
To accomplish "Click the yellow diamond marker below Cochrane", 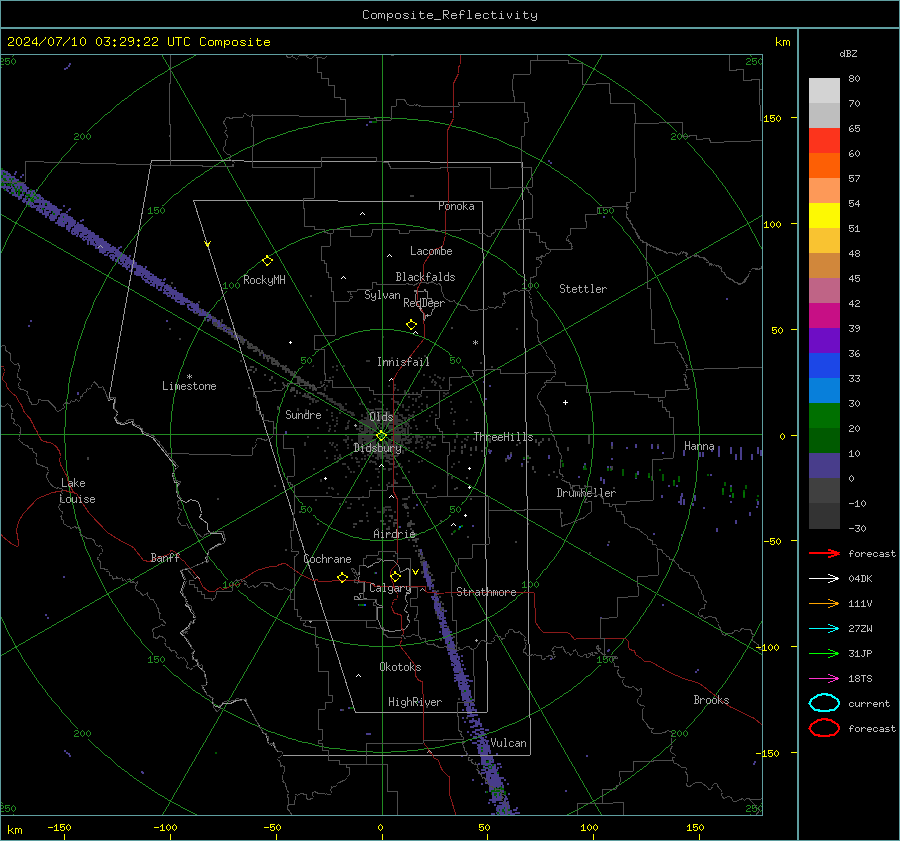I will click(x=342, y=578).
